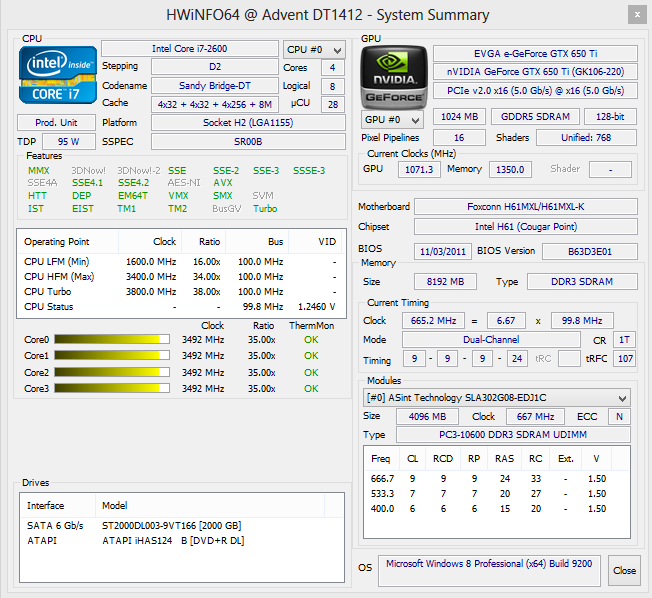
Task: Click the TDP value 95 W
Action: [x=69, y=141]
